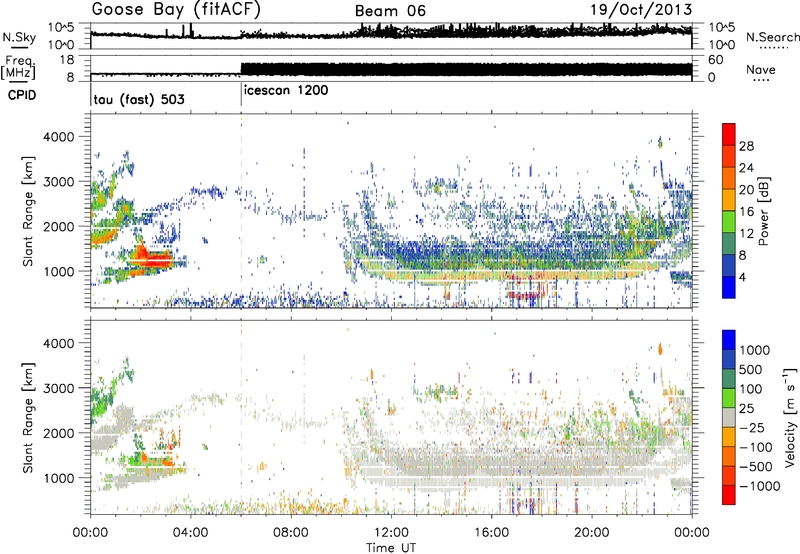Click the light green 12–16 dB Power segment
Viewport: 800px width, 554px height.
click(x=729, y=221)
